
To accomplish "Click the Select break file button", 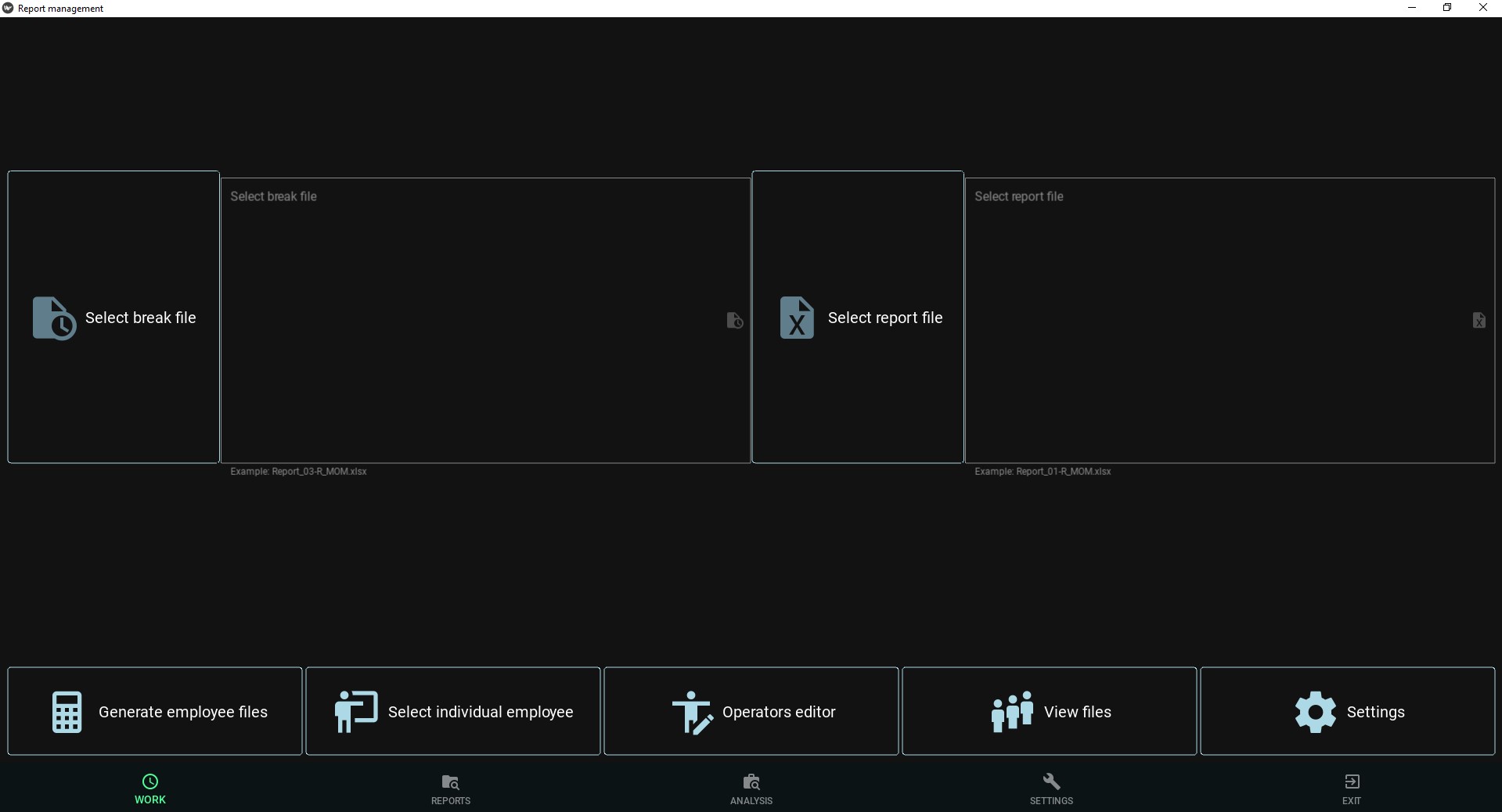I will pos(113,317).
